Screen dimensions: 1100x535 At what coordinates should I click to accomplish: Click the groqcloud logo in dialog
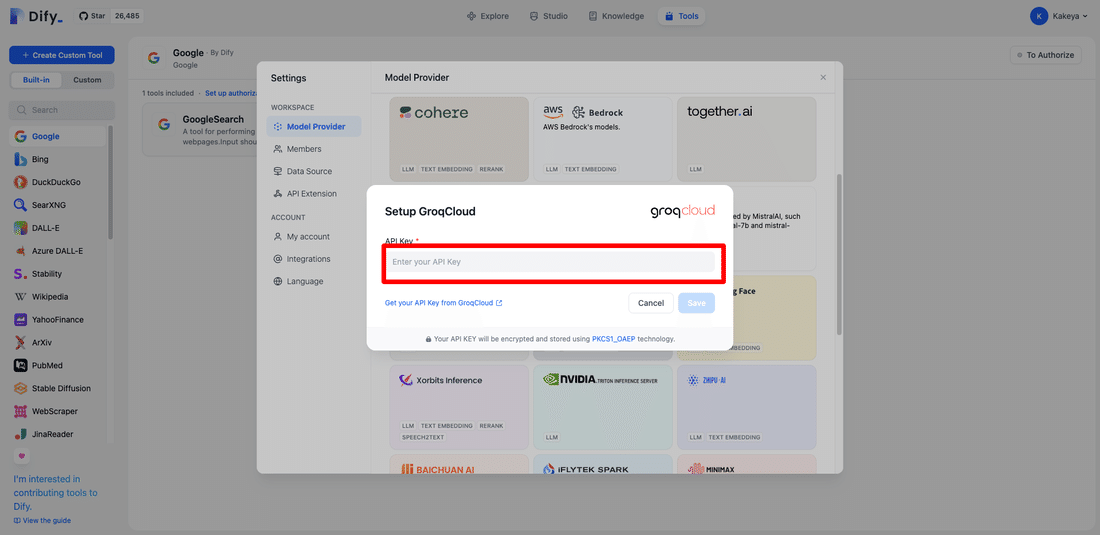point(683,211)
